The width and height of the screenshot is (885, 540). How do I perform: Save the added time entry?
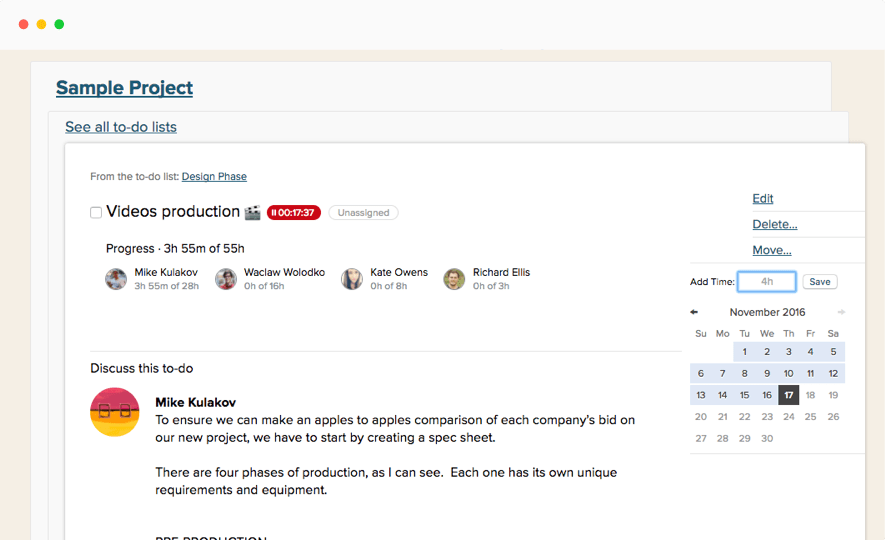click(x=820, y=282)
